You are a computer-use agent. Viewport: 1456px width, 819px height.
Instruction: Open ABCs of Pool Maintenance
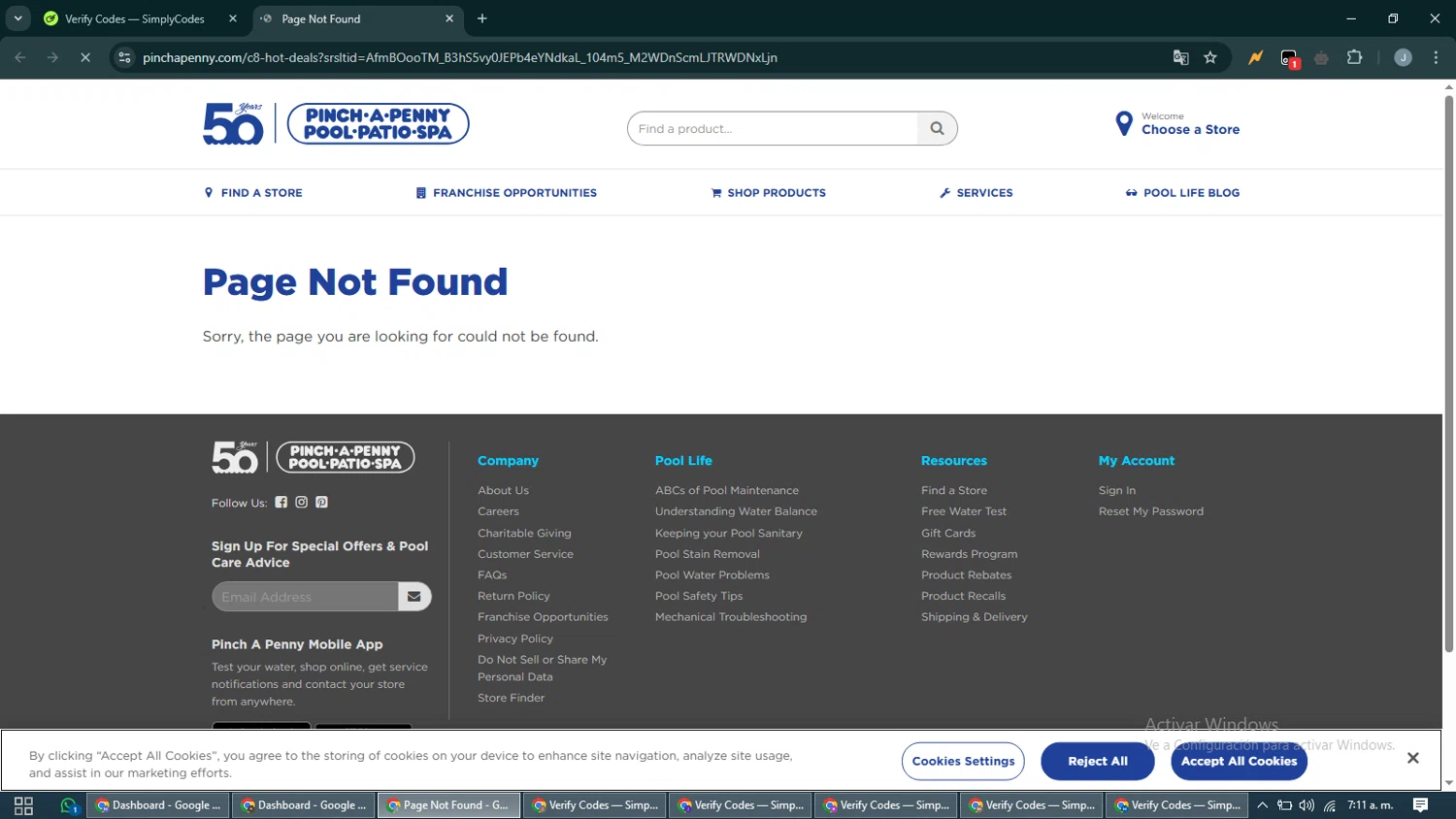[727, 491]
